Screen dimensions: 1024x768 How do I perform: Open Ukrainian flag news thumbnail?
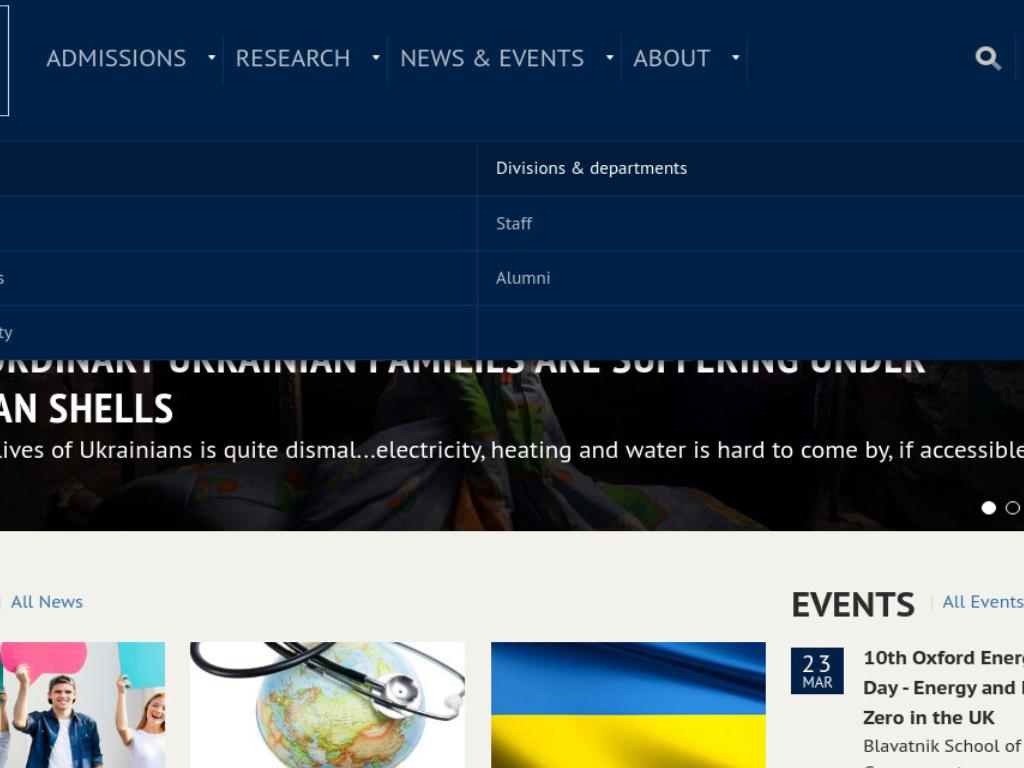628,705
